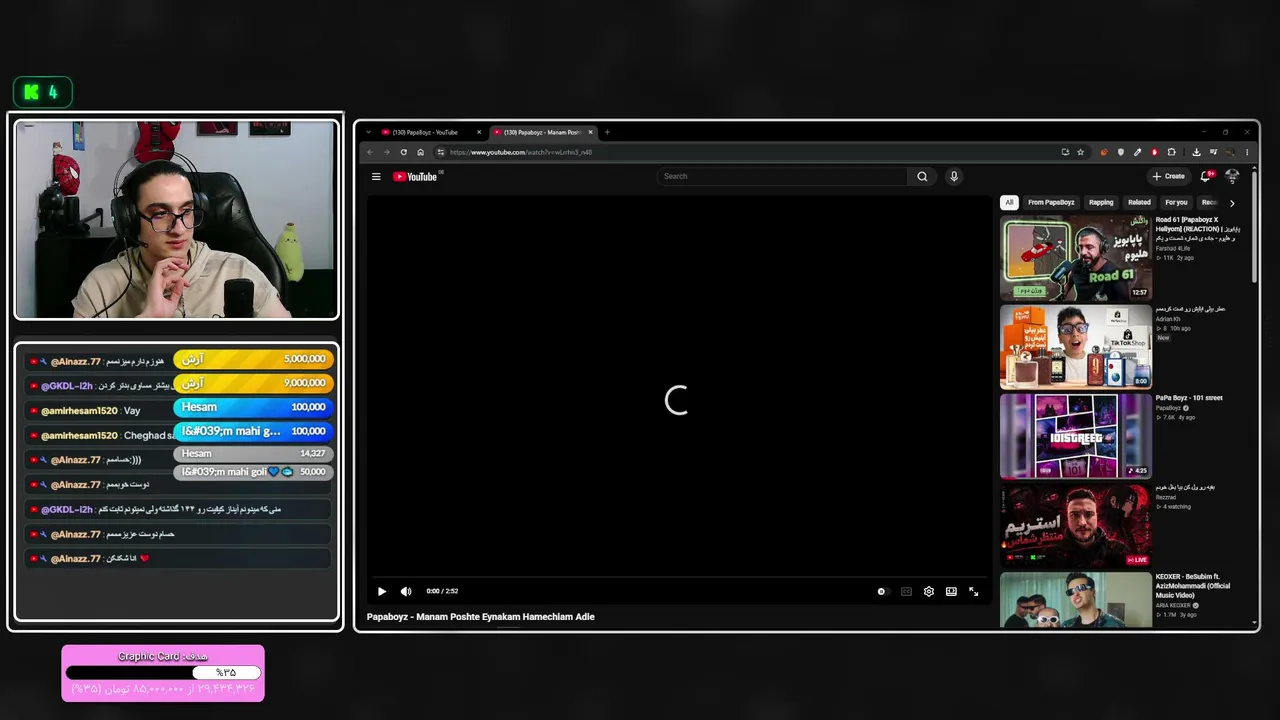
Task: View site information for youtube.com
Action: [x=440, y=152]
